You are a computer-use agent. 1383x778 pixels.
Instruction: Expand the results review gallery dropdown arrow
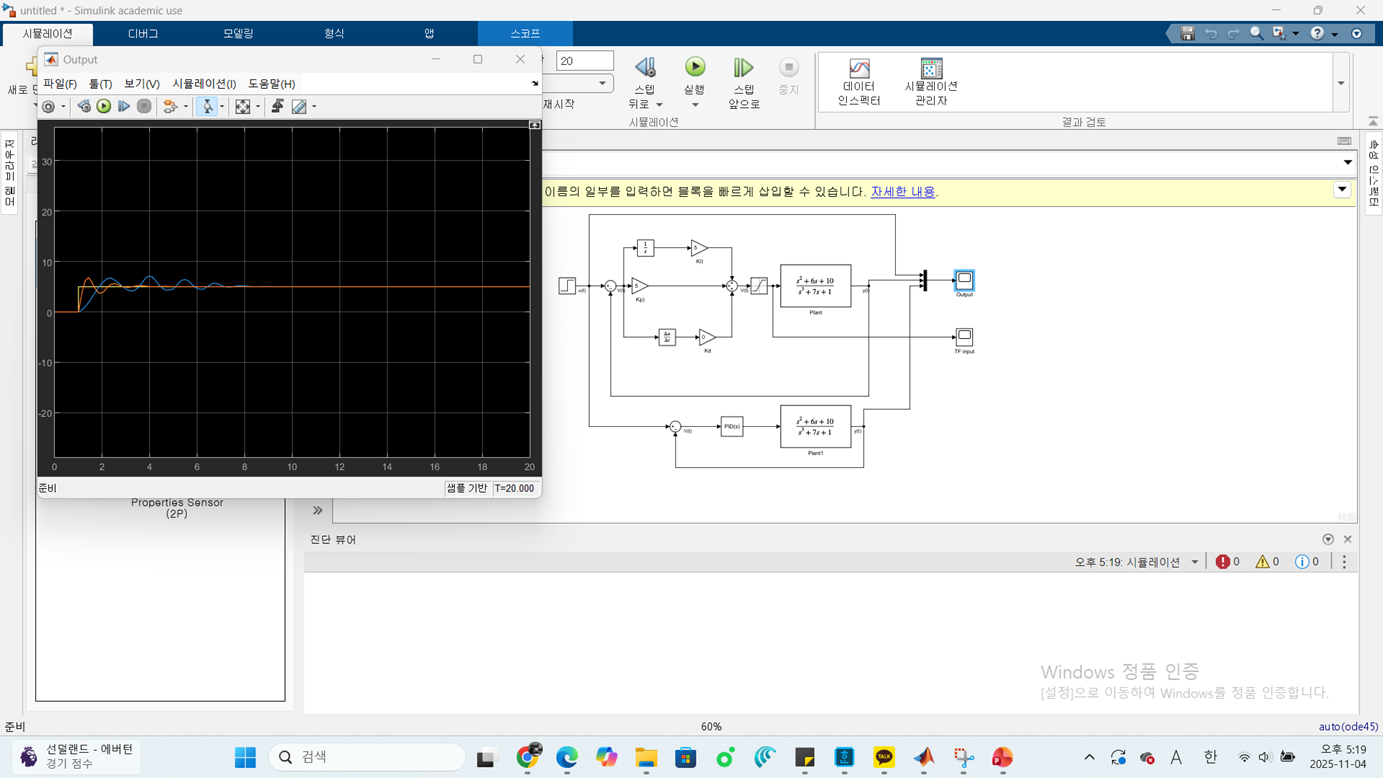pyautogui.click(x=1341, y=83)
